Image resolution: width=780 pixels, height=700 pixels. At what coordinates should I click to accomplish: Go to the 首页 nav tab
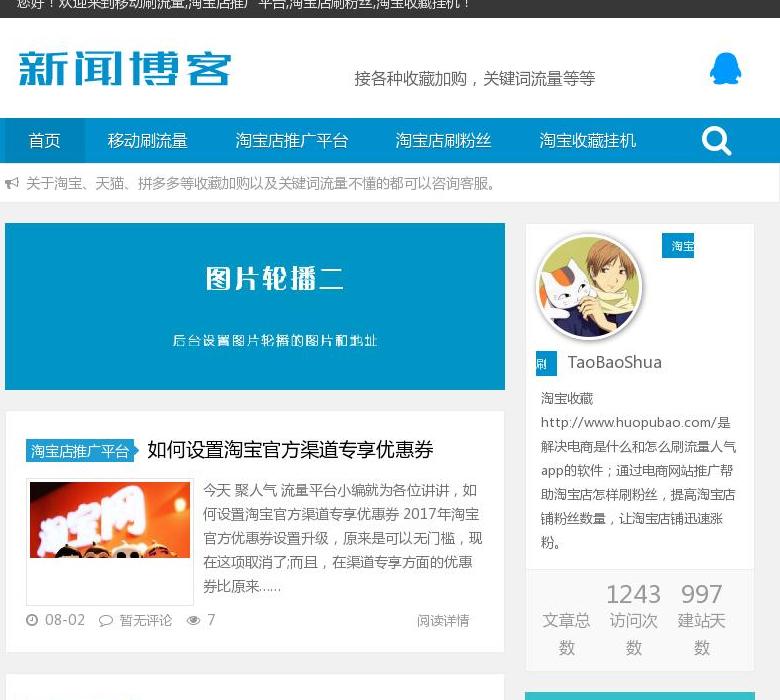[43, 140]
